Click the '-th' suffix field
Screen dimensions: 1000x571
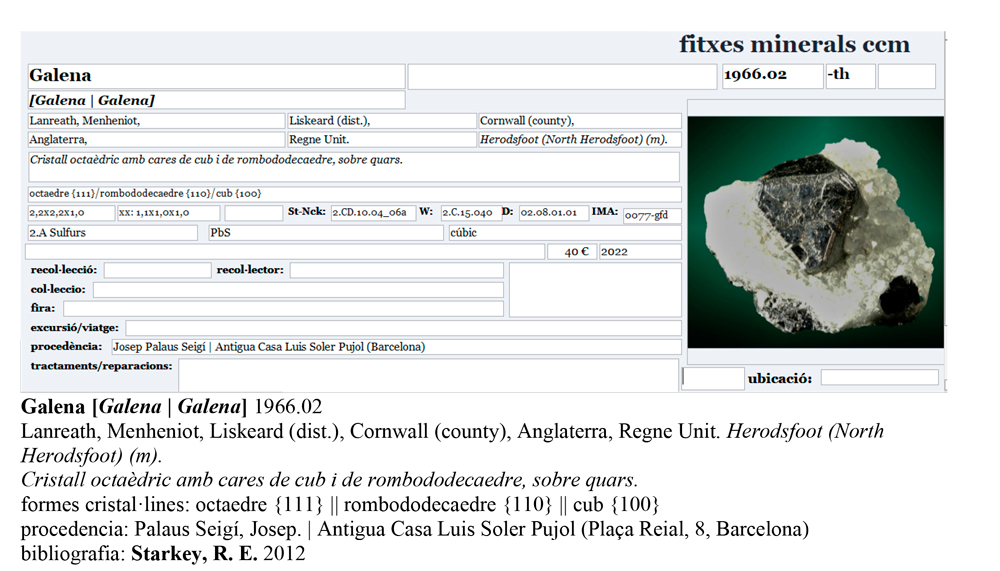[850, 76]
